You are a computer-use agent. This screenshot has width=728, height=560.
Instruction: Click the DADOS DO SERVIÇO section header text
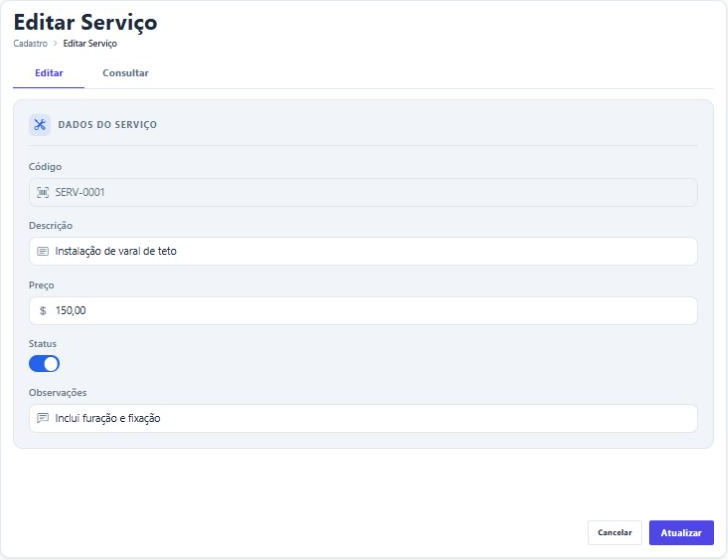coord(107,124)
